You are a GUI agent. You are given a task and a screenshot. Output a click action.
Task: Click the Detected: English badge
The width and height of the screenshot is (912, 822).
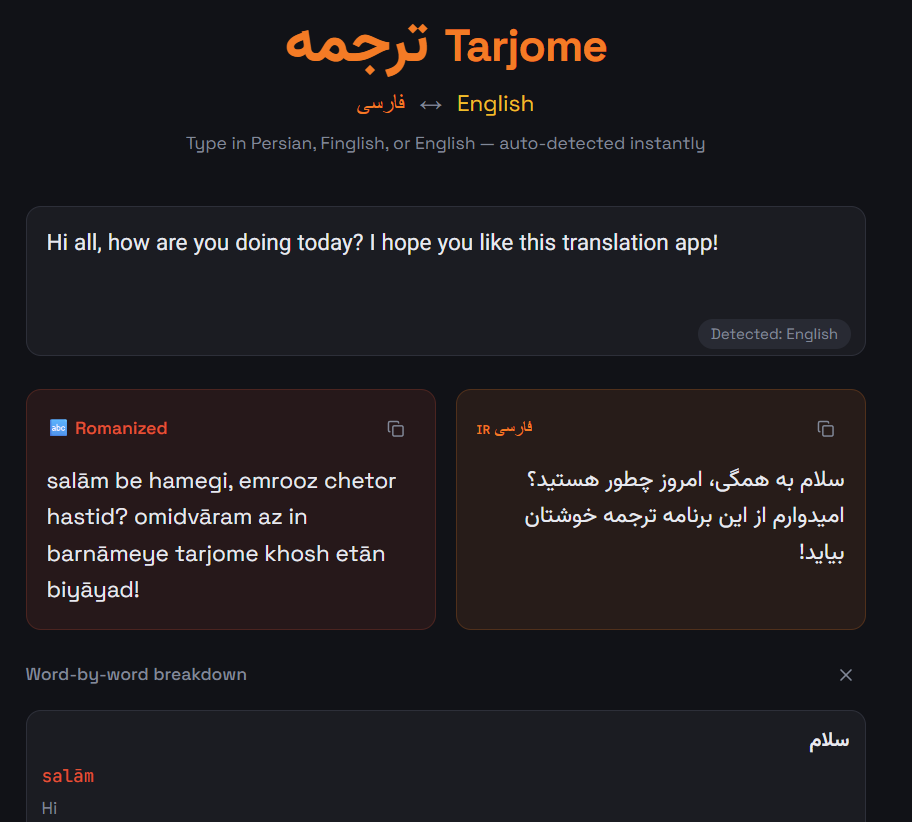tap(774, 333)
